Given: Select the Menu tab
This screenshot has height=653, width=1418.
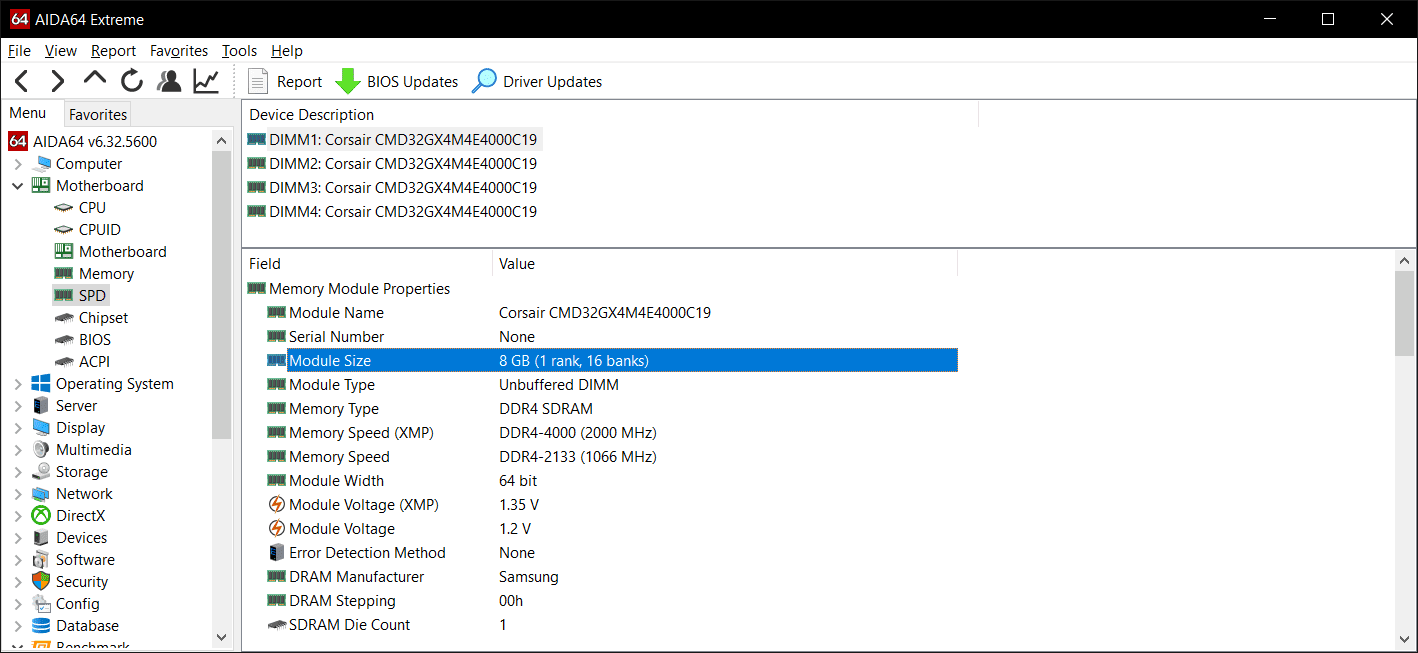Looking at the screenshot, I should click(28, 113).
